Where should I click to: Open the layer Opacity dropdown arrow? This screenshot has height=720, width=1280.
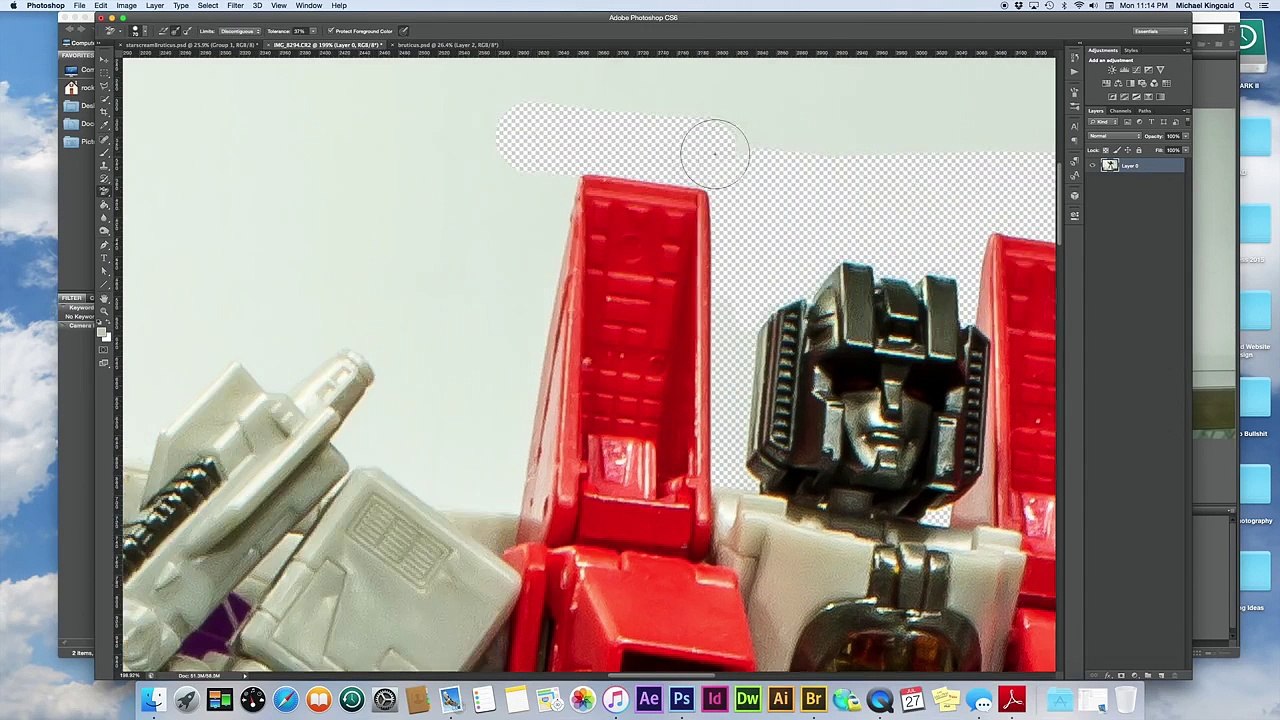1185,136
